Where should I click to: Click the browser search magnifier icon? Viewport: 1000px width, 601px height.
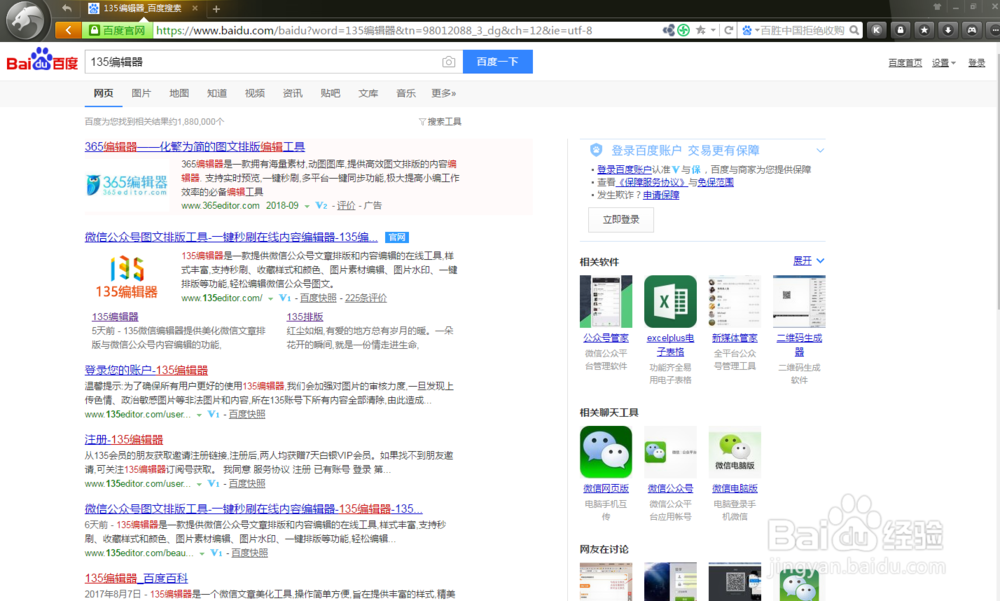[x=854, y=30]
